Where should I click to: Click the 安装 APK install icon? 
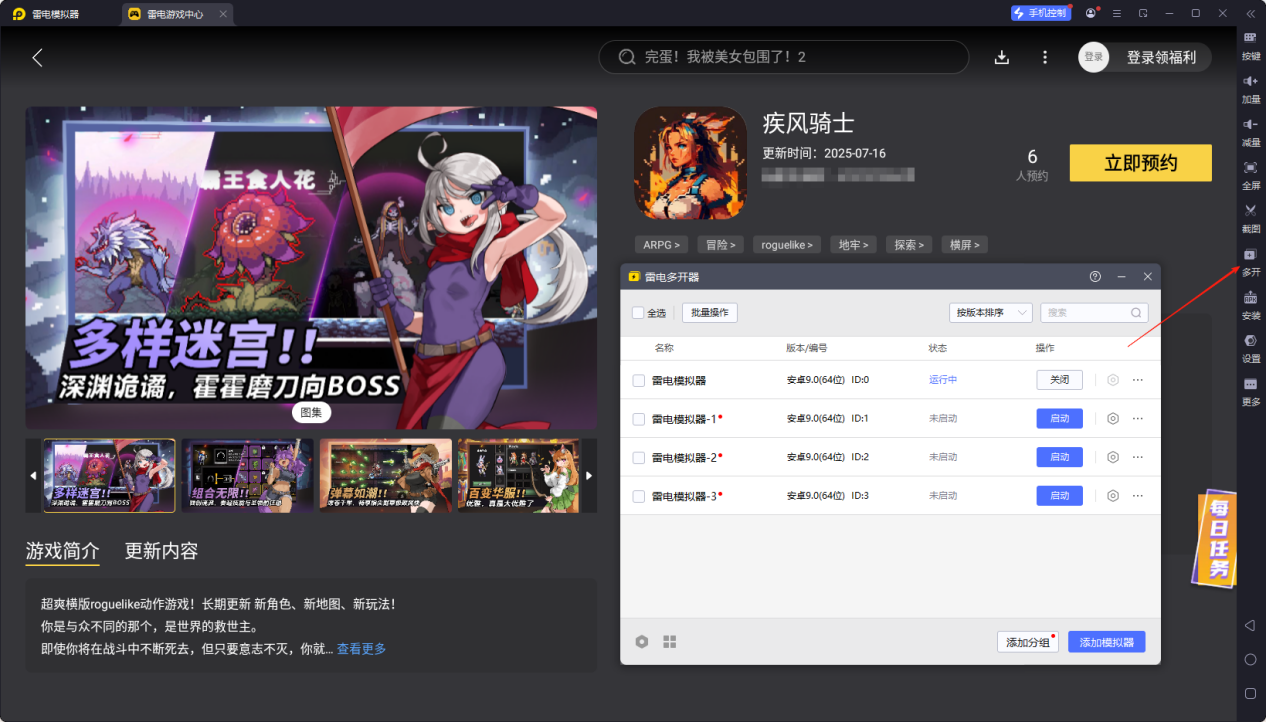(1250, 303)
